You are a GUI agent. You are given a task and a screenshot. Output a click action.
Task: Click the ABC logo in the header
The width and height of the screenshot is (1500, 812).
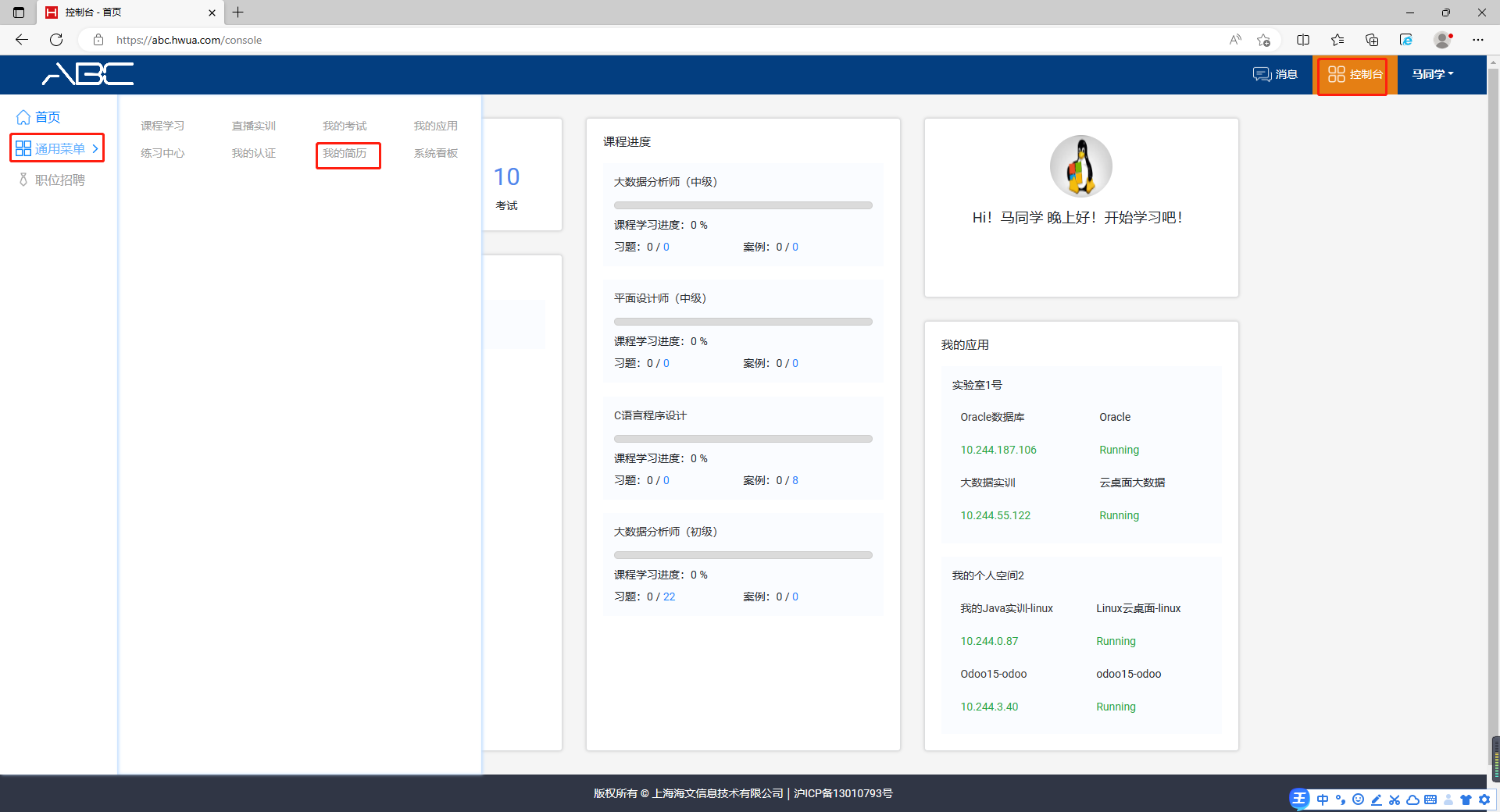click(x=87, y=74)
